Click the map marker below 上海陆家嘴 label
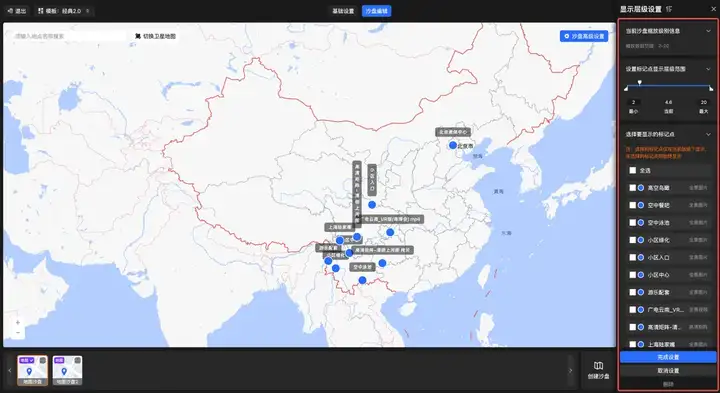 [x=340, y=240]
